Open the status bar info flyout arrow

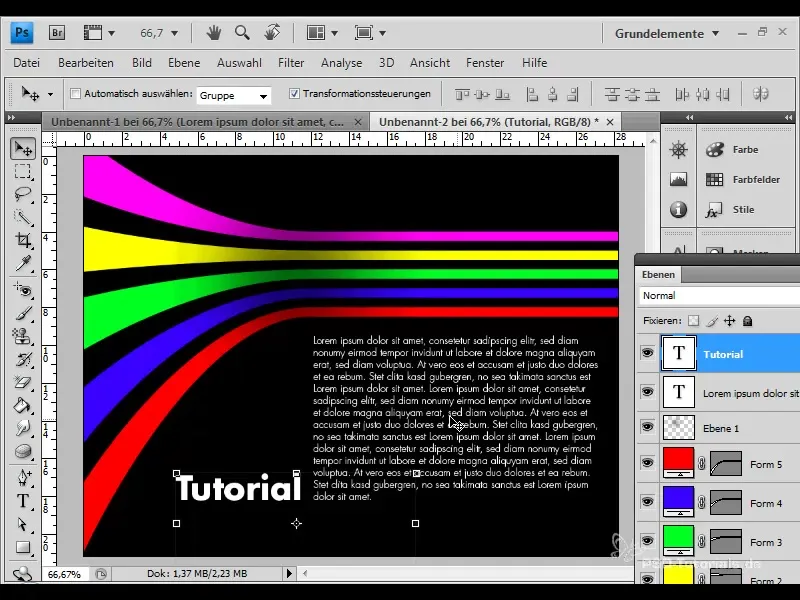pyautogui.click(x=289, y=573)
